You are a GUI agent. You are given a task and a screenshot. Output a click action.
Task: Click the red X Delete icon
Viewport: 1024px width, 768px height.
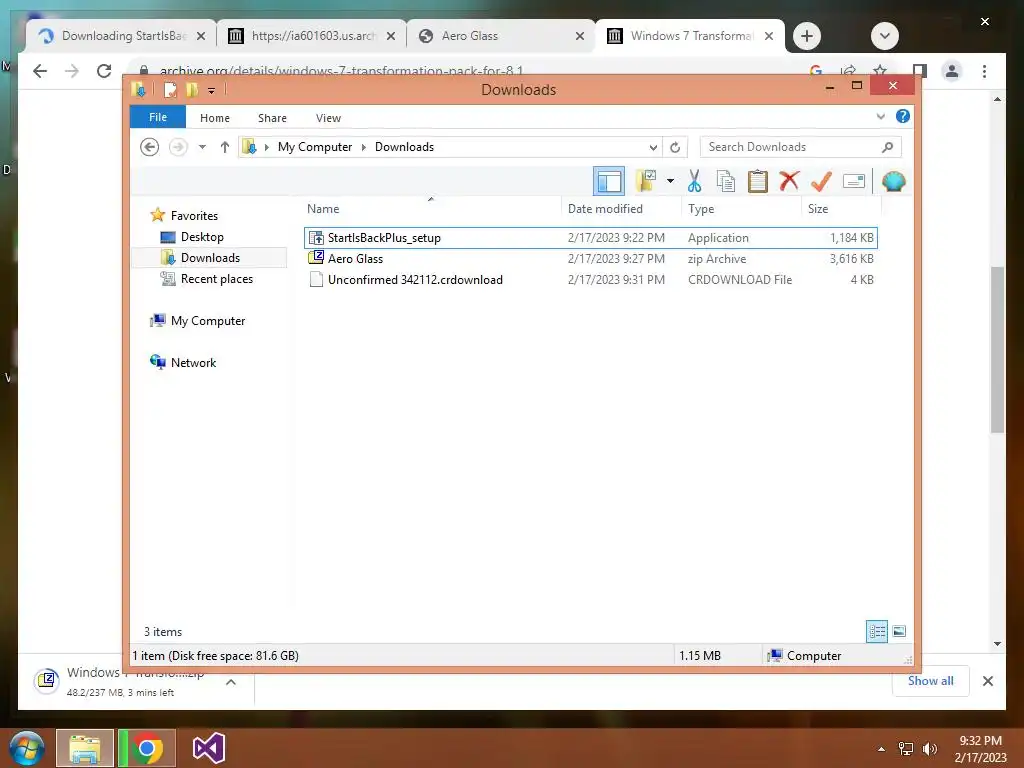tap(789, 181)
